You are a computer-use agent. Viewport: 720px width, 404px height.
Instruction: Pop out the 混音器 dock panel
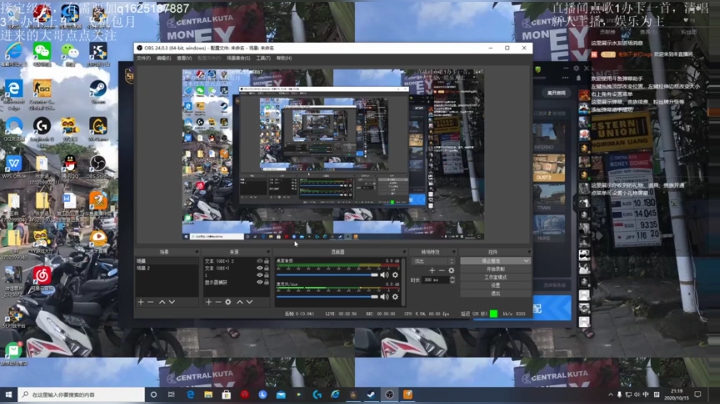[x=404, y=252]
